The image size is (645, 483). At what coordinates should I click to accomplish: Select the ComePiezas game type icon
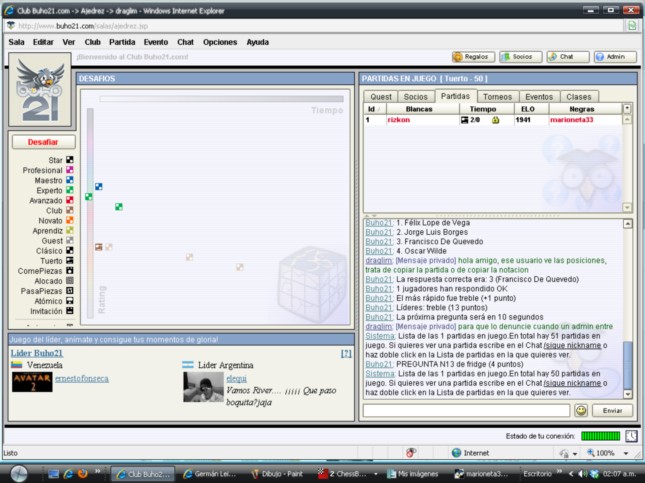pyautogui.click(x=70, y=271)
